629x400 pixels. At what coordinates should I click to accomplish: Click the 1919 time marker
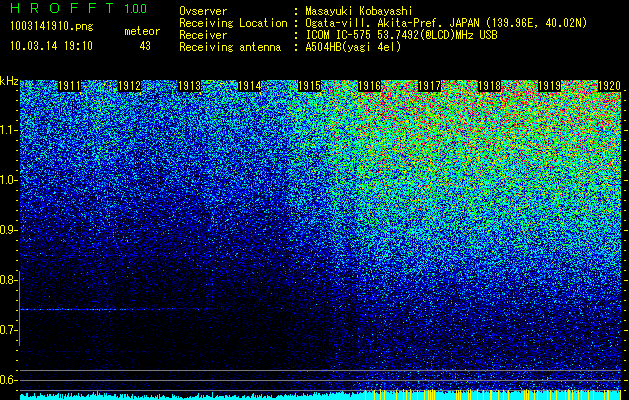(x=550, y=86)
